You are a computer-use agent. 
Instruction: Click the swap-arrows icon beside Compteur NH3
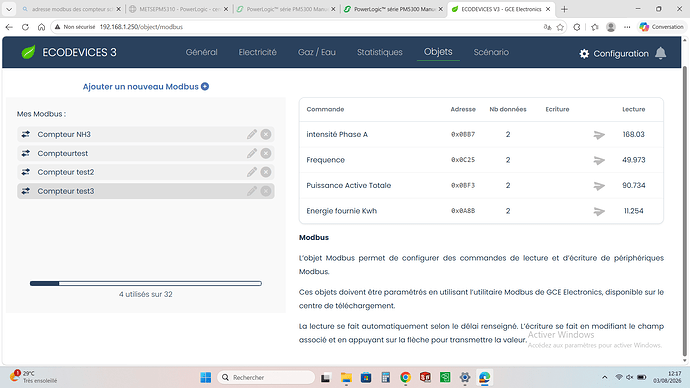tap(26, 134)
